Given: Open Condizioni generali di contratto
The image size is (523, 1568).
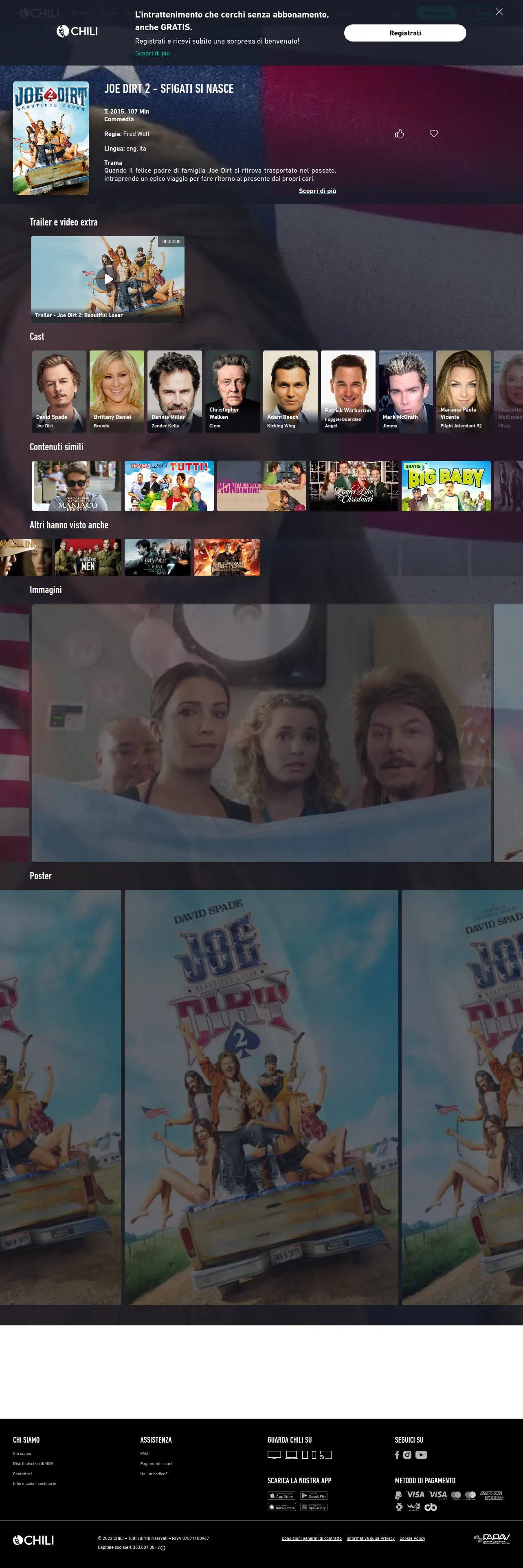Looking at the screenshot, I should [x=312, y=1538].
